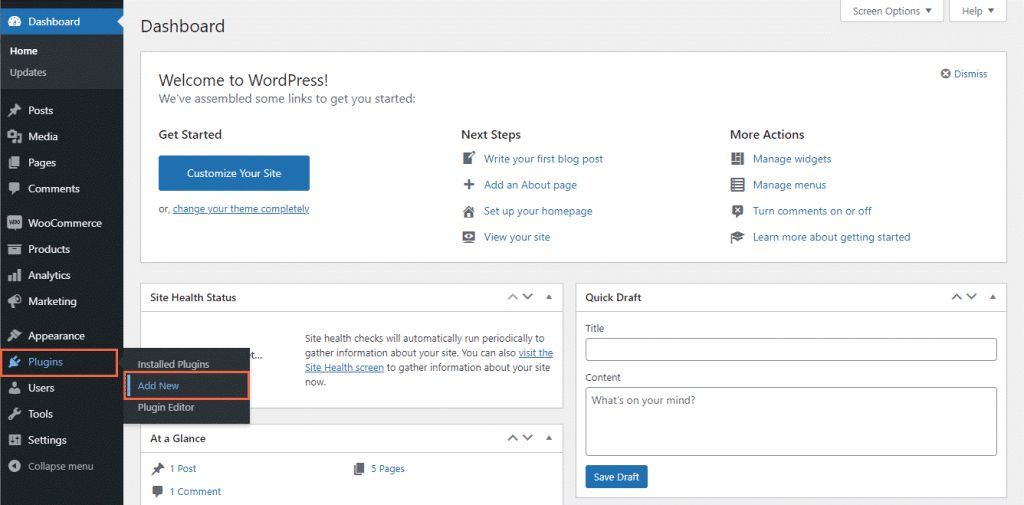The image size is (1024, 505).
Task: Click the list icon beside Manage menus
Action: 737,185
